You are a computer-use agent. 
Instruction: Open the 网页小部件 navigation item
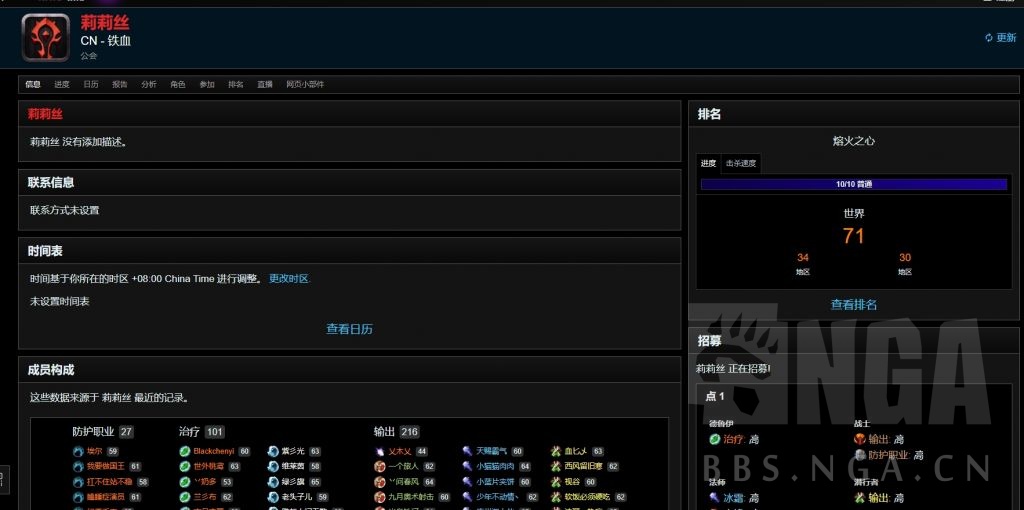305,85
